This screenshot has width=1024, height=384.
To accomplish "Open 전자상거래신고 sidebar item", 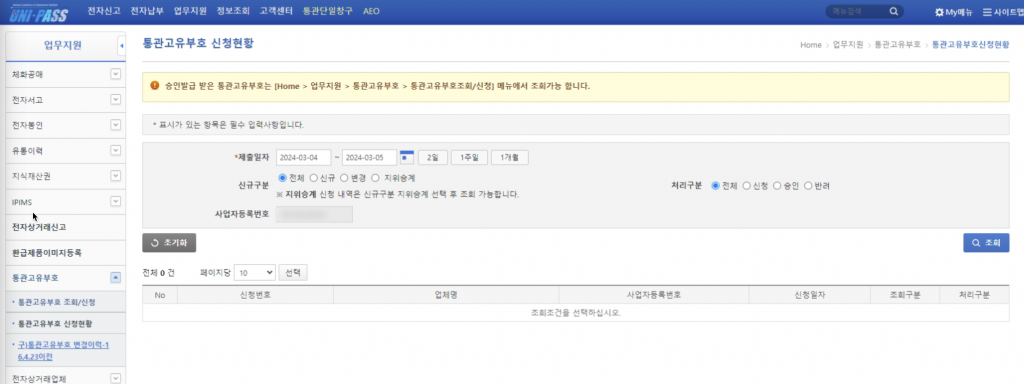I will pyautogui.click(x=39, y=227).
